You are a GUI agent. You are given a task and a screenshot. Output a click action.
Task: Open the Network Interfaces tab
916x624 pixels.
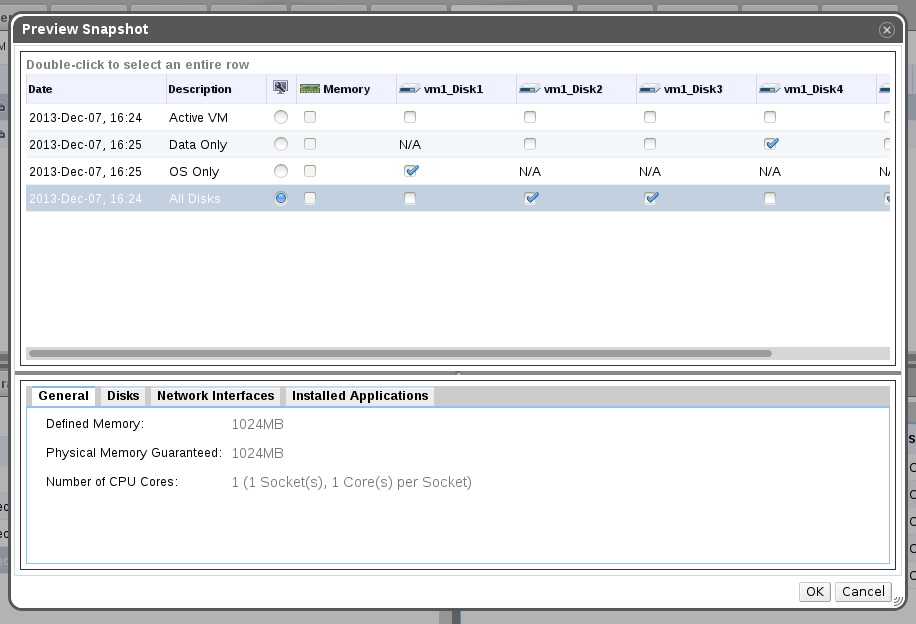coord(215,396)
